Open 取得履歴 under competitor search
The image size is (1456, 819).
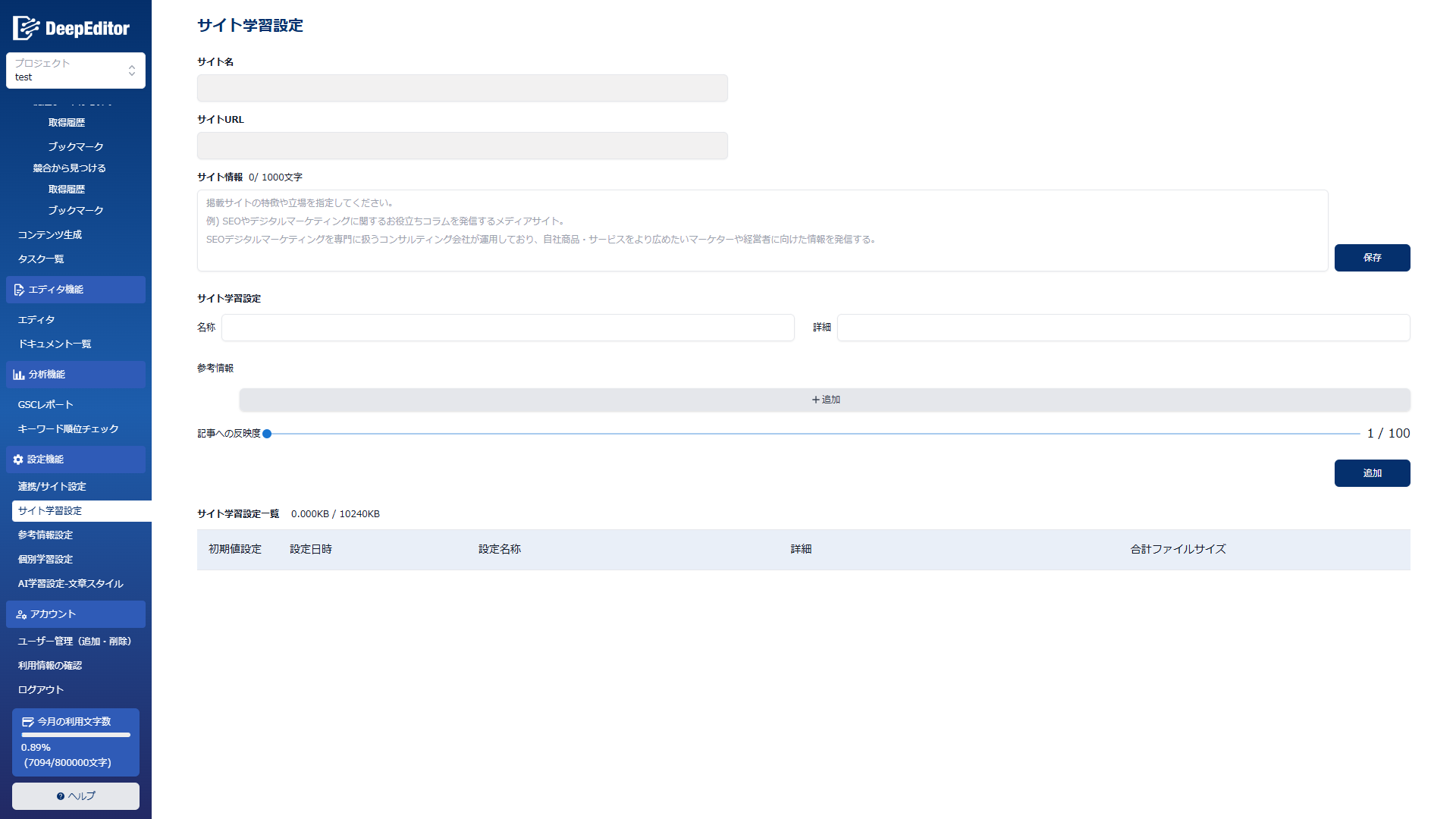click(67, 190)
